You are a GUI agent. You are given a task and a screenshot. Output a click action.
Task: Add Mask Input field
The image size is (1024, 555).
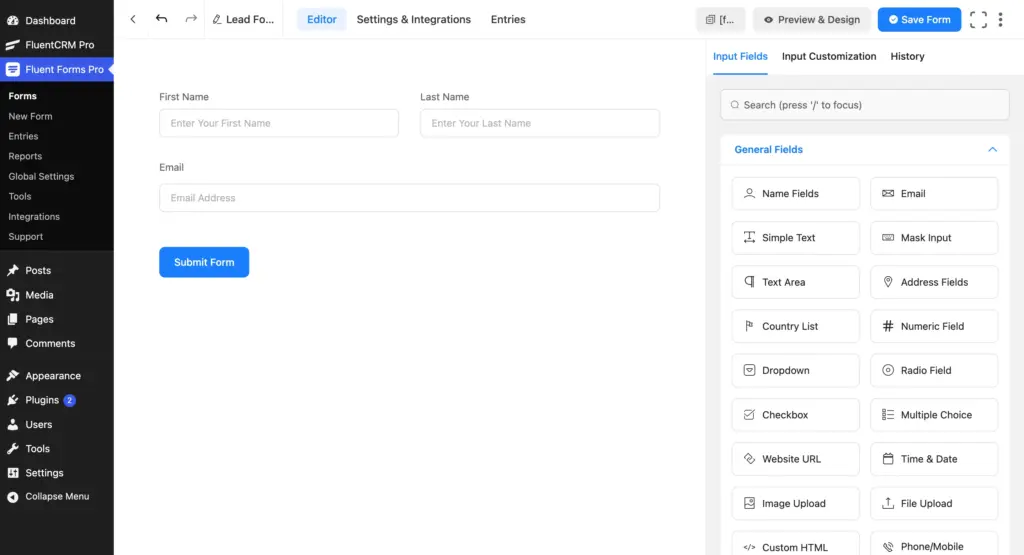(x=934, y=238)
